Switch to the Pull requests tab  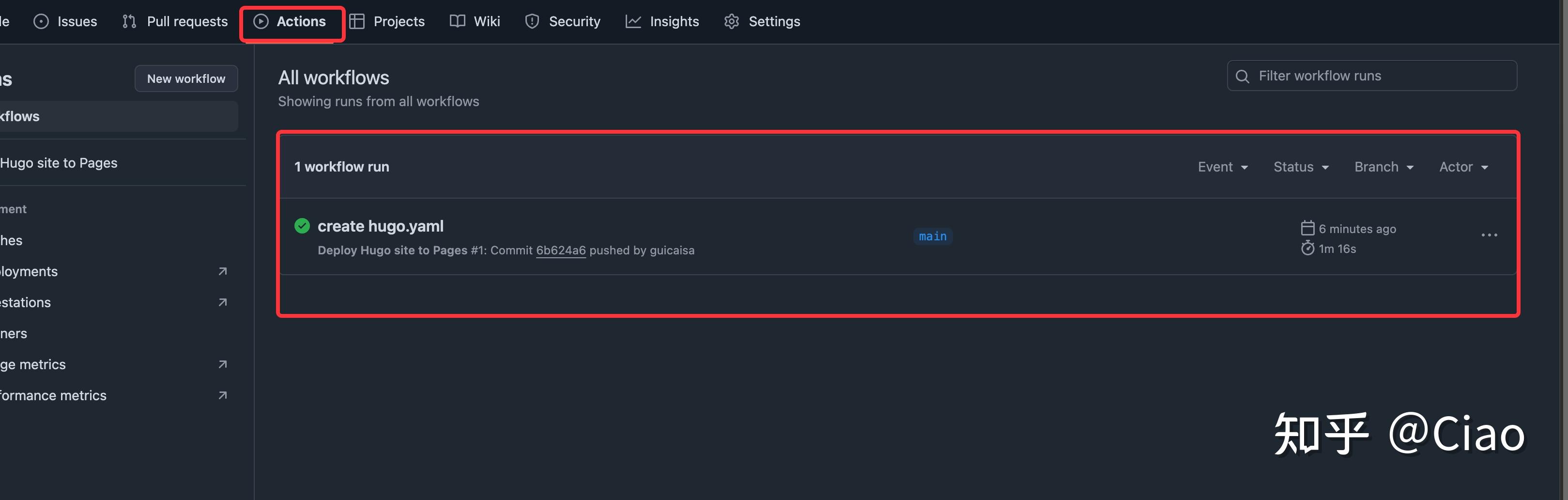click(x=175, y=22)
